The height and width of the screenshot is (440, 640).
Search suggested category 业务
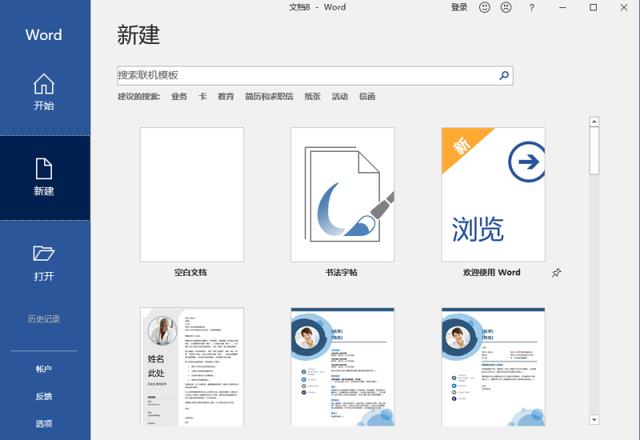[x=179, y=96]
